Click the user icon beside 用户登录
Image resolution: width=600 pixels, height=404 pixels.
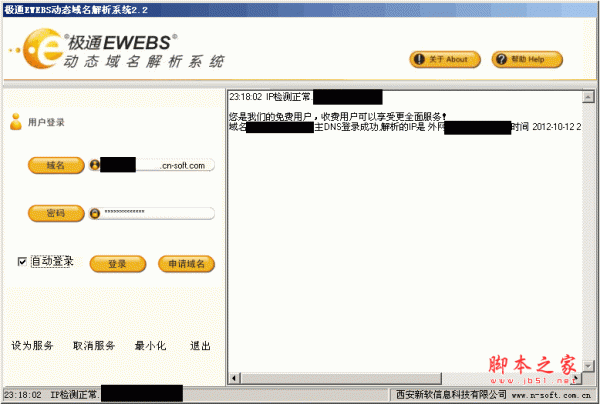click(x=16, y=122)
